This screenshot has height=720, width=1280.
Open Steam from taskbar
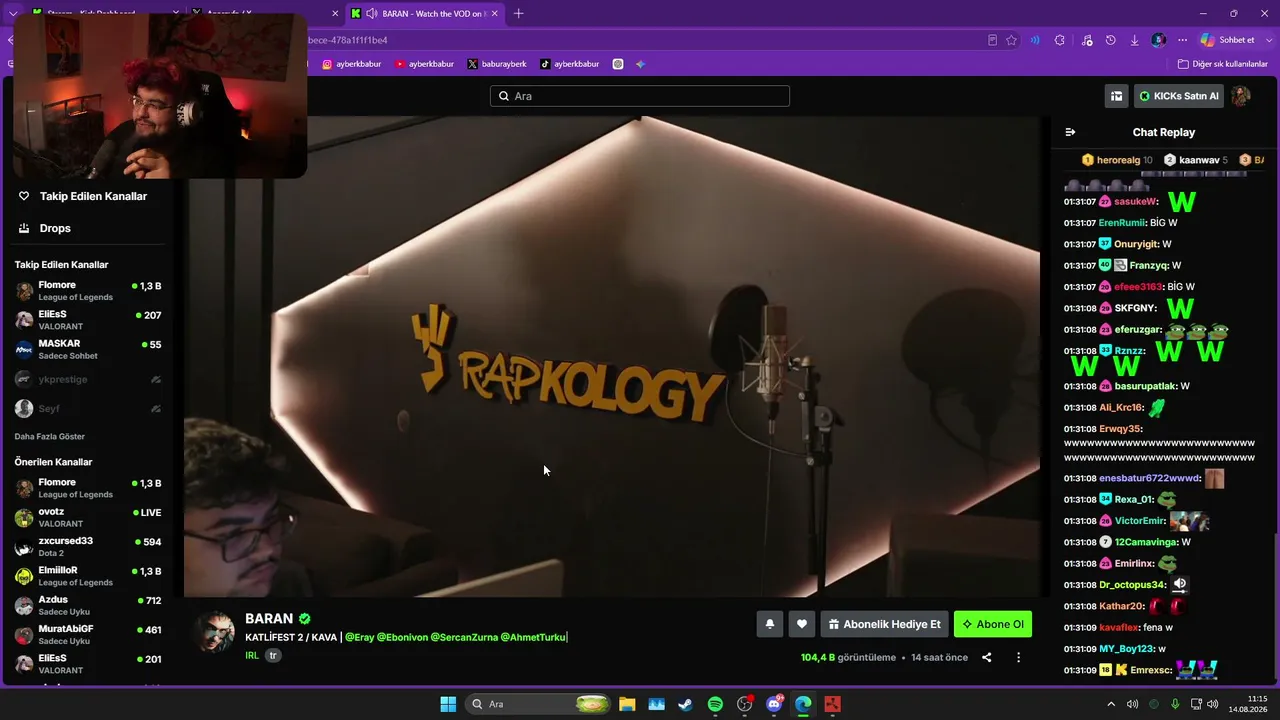pyautogui.click(x=685, y=704)
